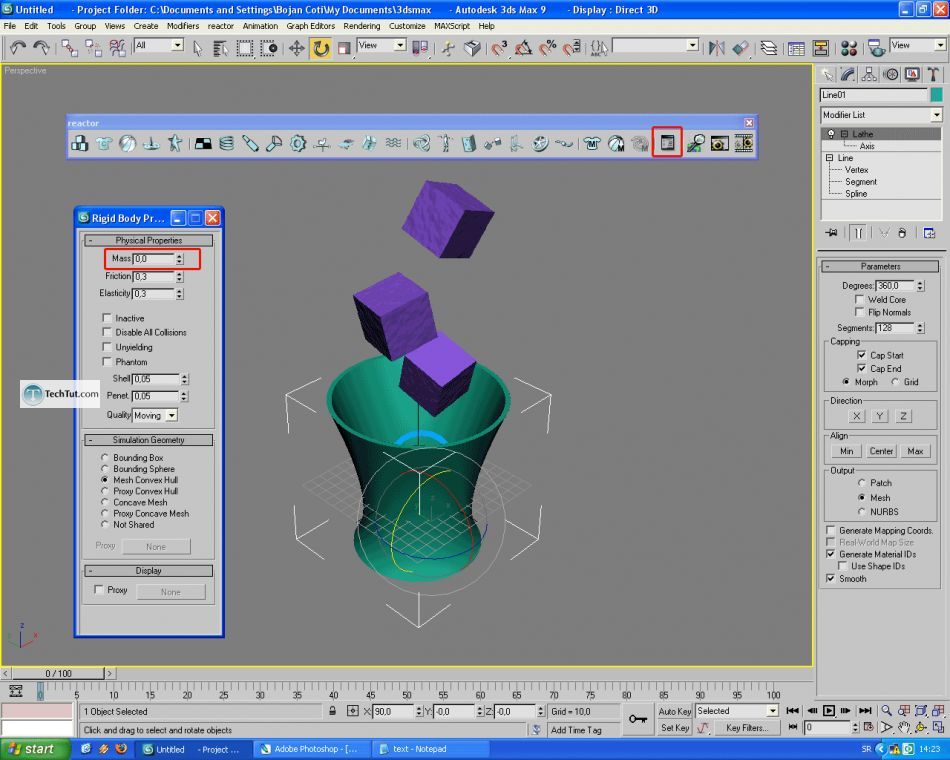
Task: Click the Y direction button
Action: point(880,416)
